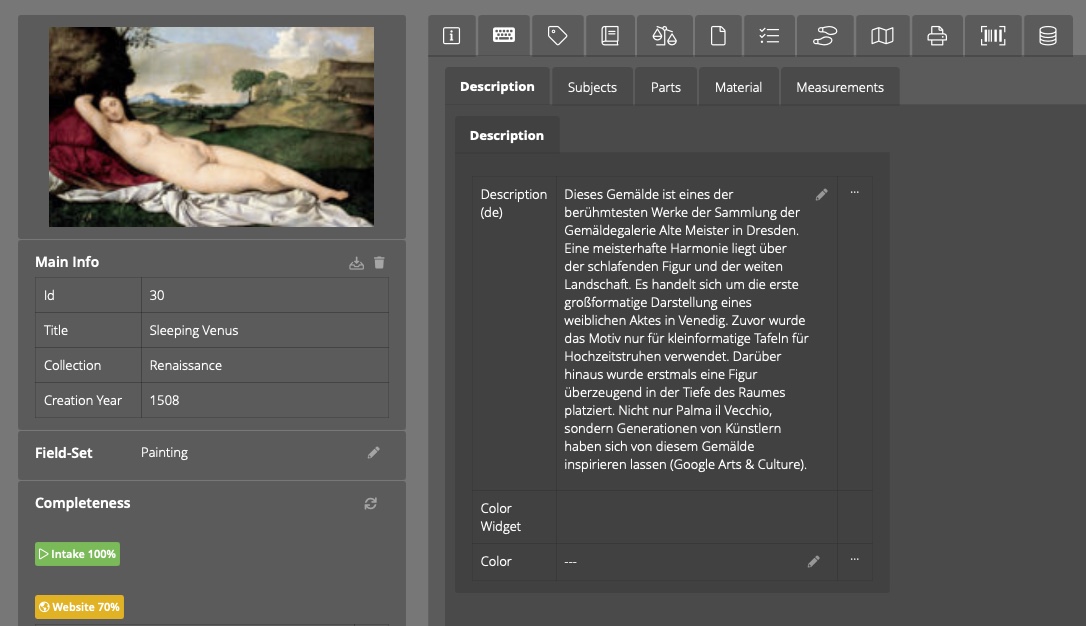1086x626 pixels.
Task: Open the database icon tab
Action: click(x=1048, y=36)
